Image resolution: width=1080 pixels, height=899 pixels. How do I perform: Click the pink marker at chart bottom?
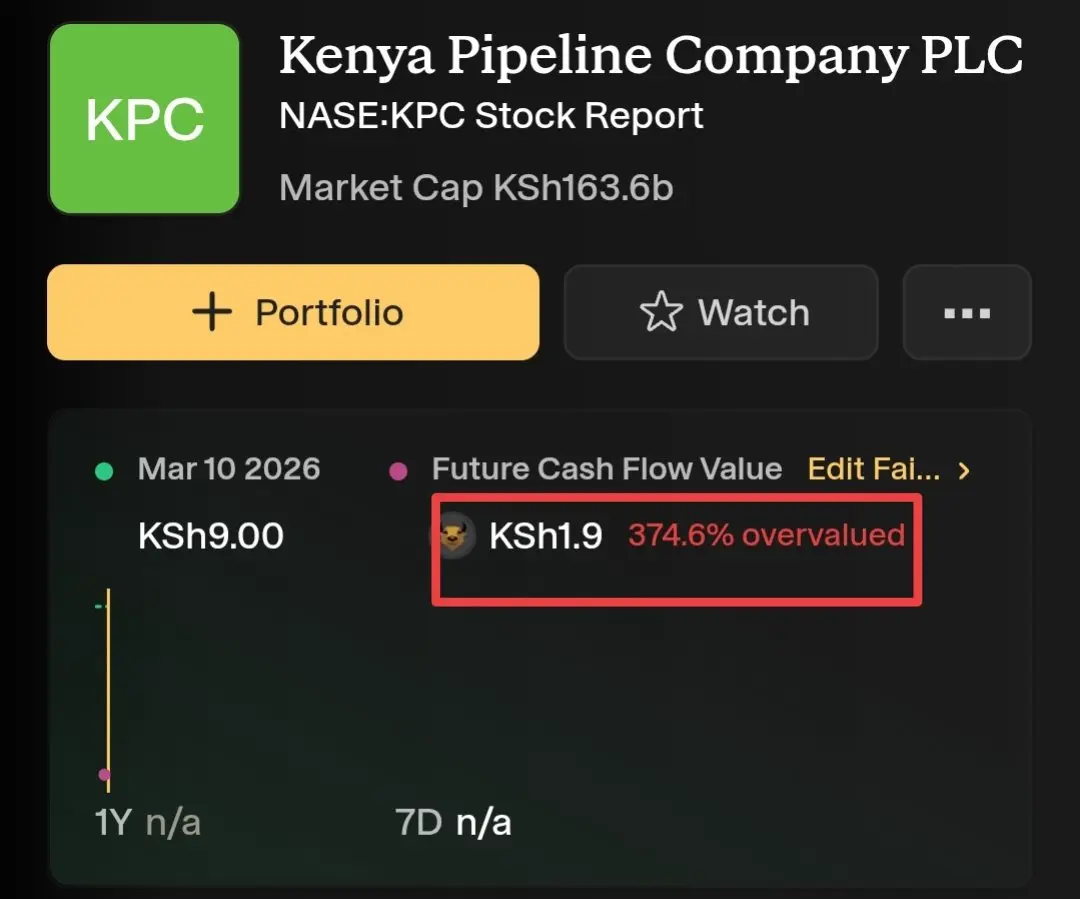[x=104, y=774]
